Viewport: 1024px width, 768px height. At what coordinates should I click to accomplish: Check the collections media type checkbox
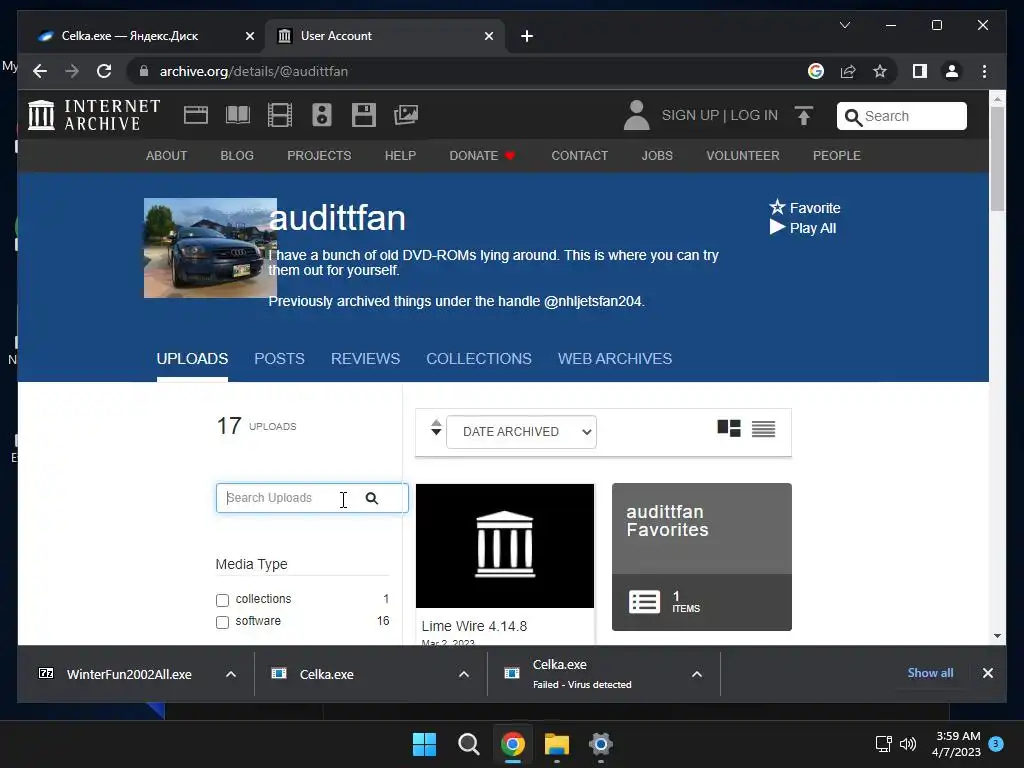tap(222, 600)
